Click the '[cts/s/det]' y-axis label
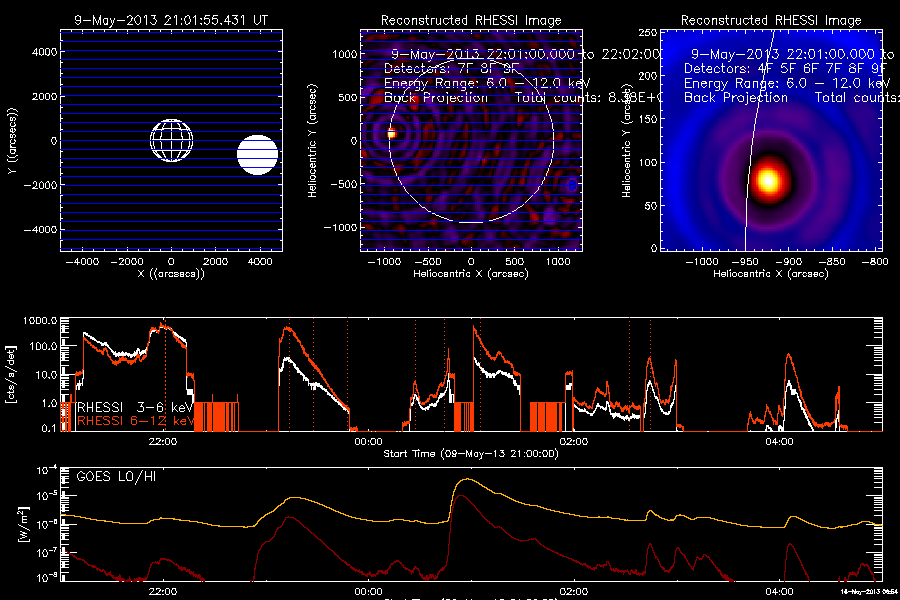 coord(10,374)
